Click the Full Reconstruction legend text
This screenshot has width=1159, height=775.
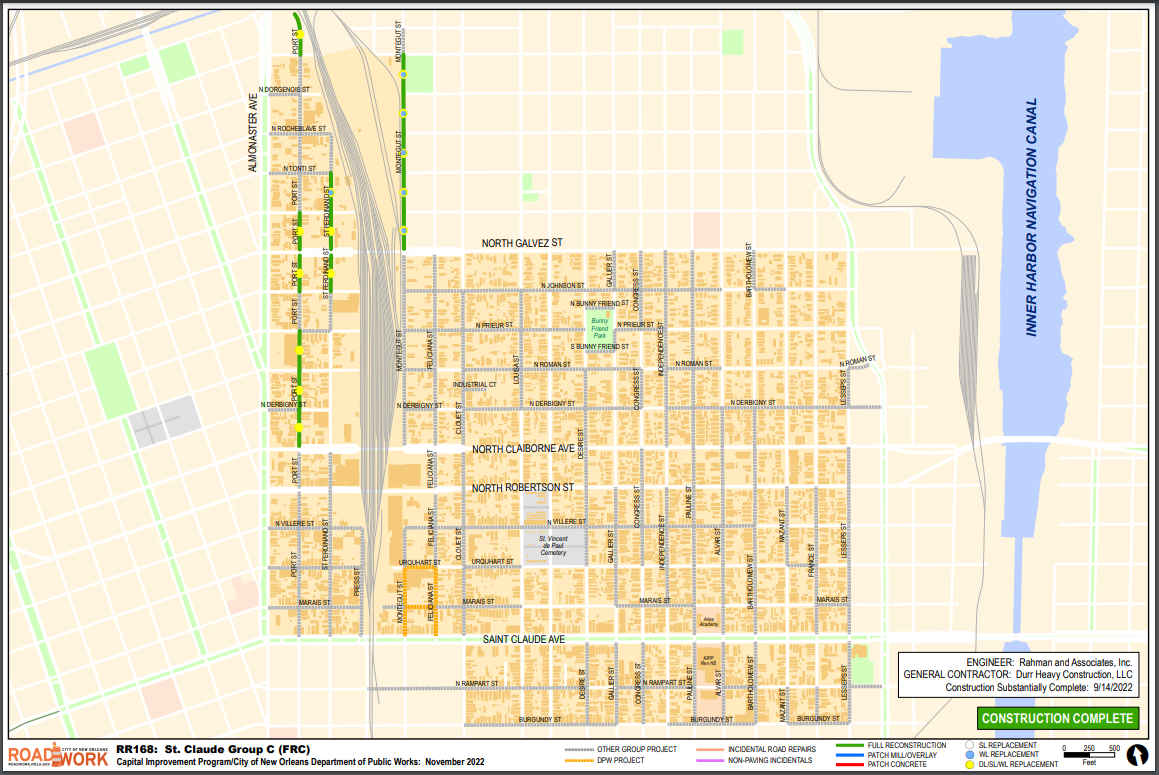pyautogui.click(x=906, y=745)
